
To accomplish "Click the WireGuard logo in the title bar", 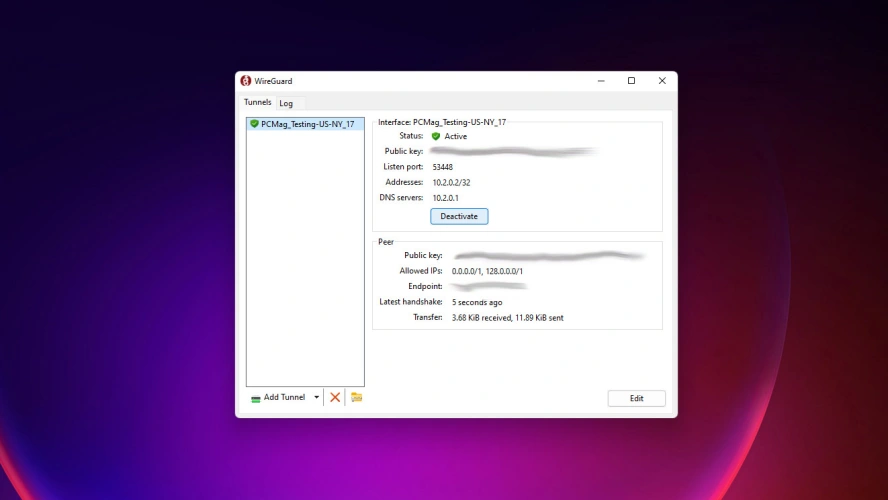I will (246, 81).
